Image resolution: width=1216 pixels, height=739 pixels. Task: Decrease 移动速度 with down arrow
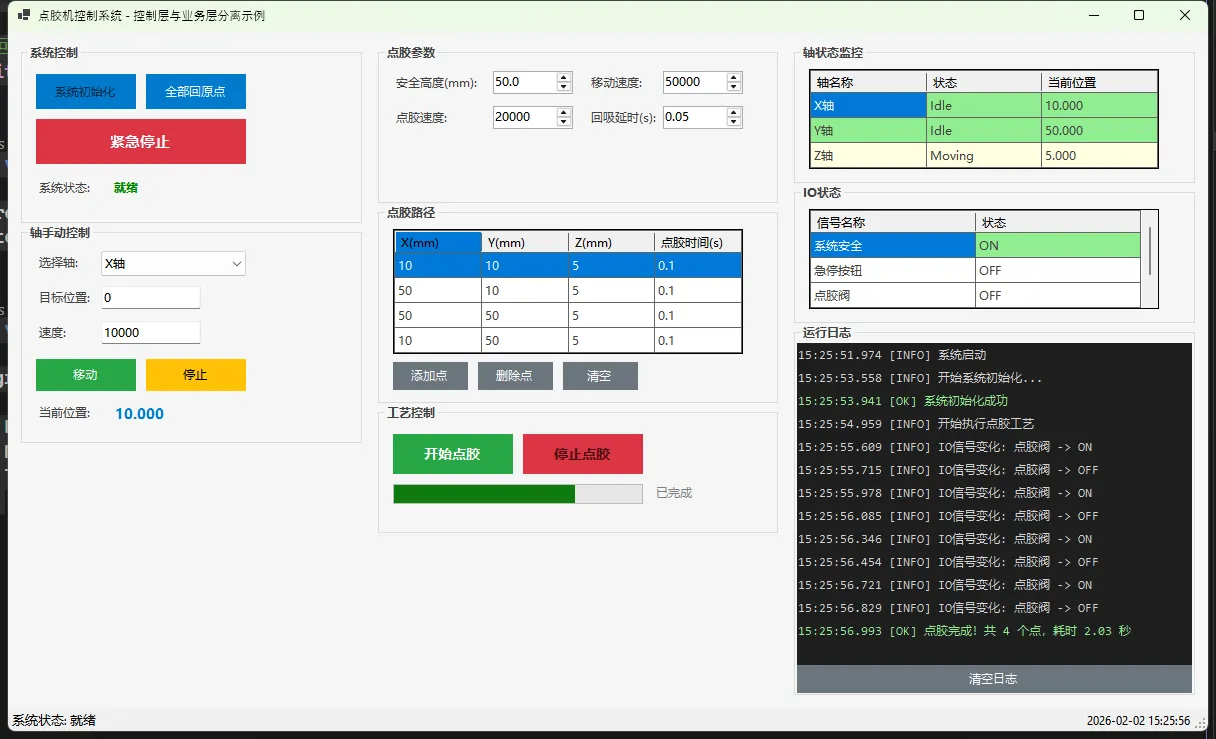coord(734,88)
